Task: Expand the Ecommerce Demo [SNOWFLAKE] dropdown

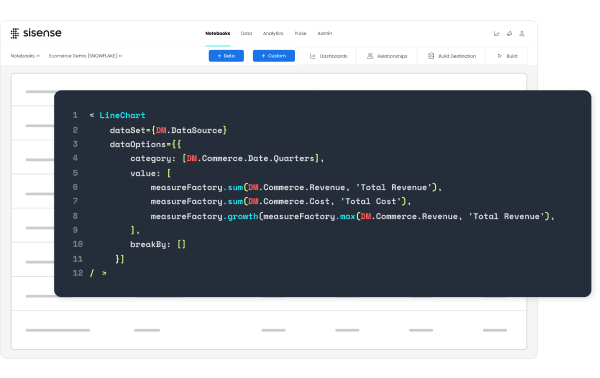Action: pyautogui.click(x=120, y=56)
